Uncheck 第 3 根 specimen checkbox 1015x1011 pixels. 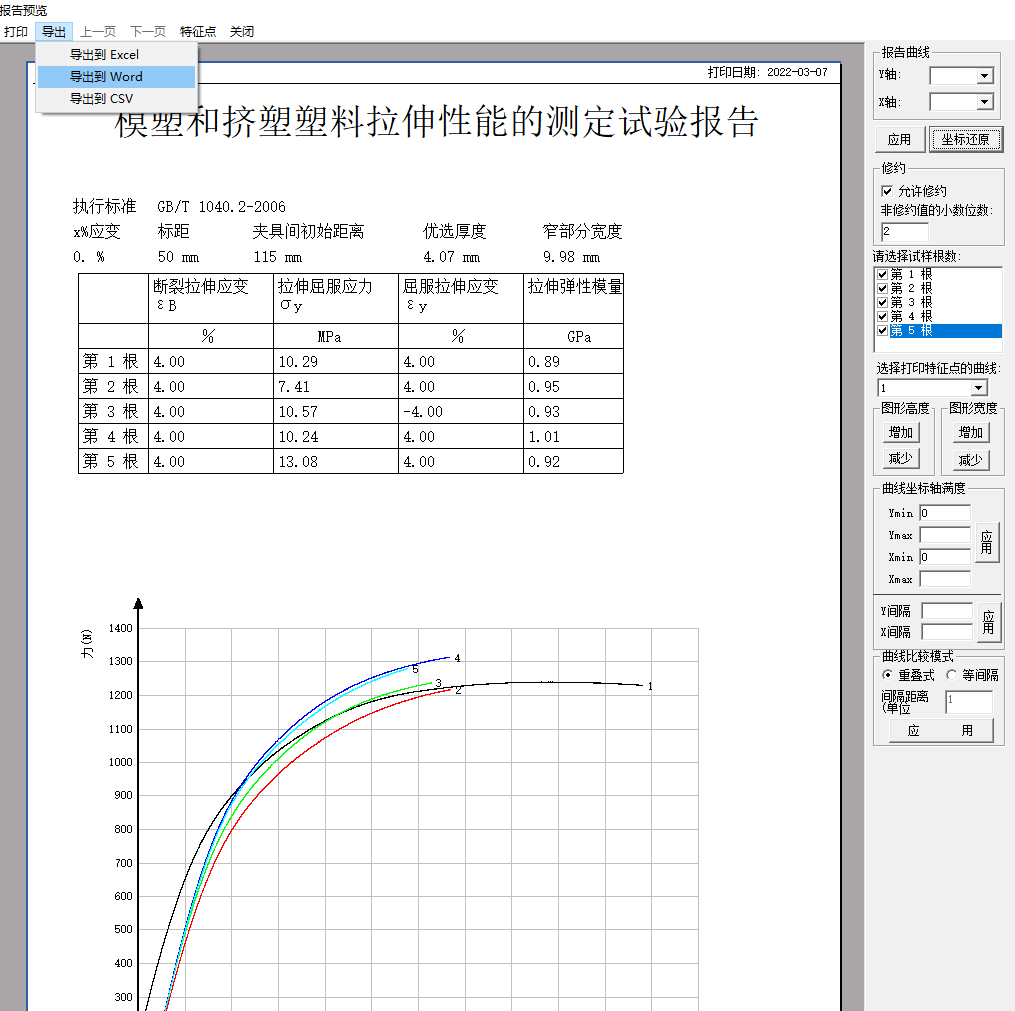tap(882, 302)
